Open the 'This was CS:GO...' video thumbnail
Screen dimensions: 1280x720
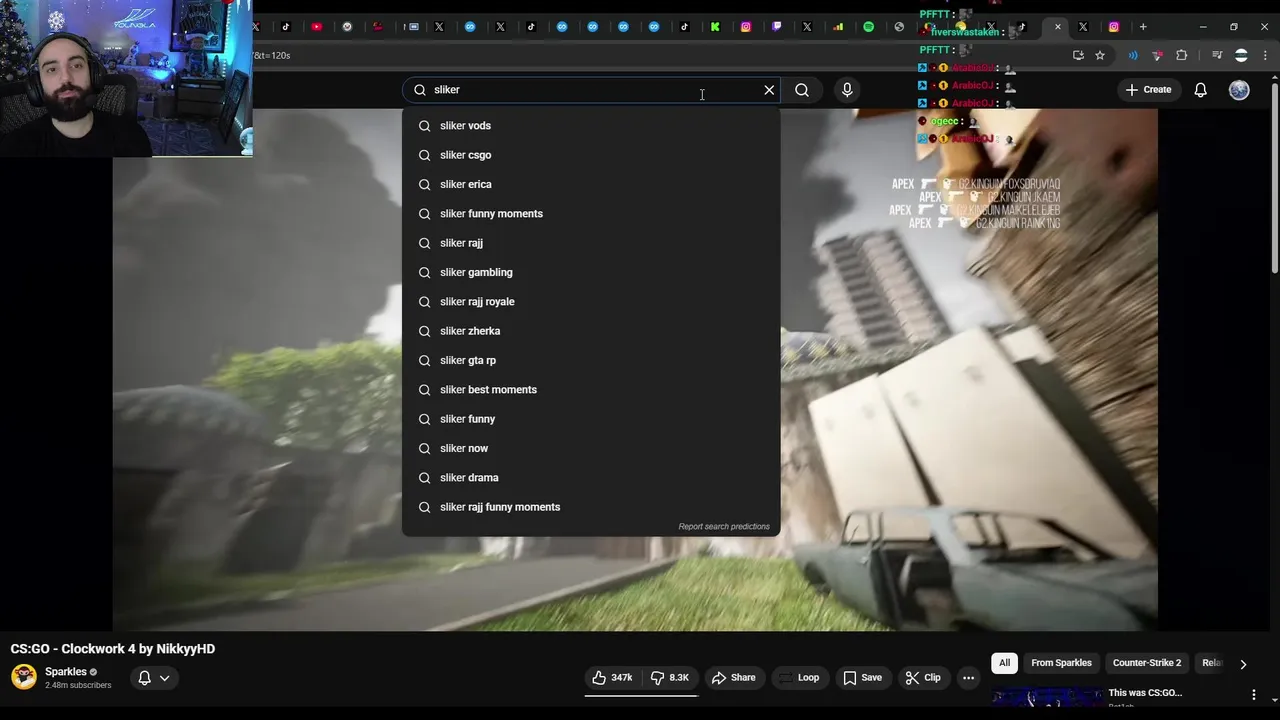click(1046, 697)
